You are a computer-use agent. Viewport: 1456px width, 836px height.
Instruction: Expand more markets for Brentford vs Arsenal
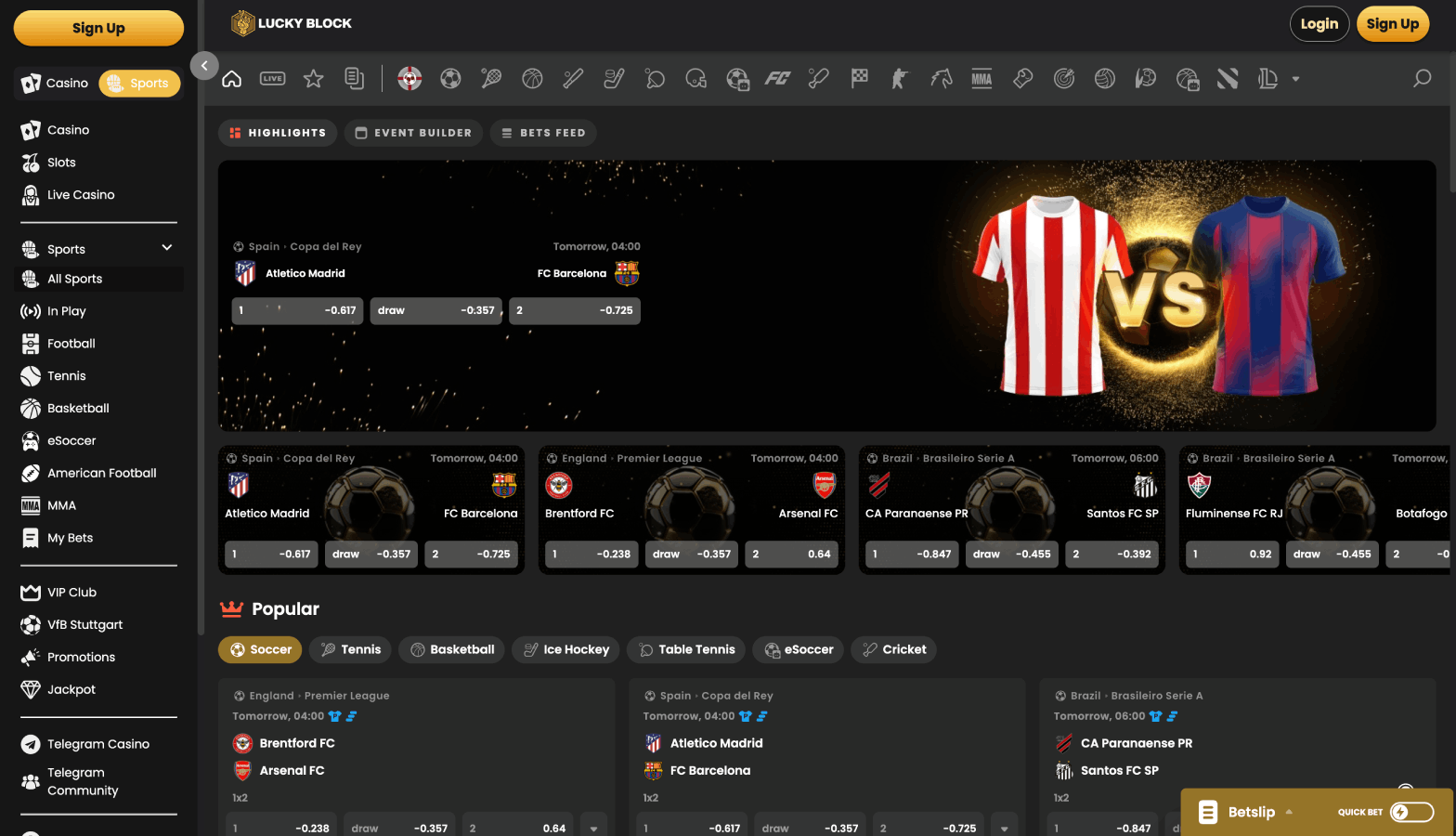pyautogui.click(x=593, y=826)
